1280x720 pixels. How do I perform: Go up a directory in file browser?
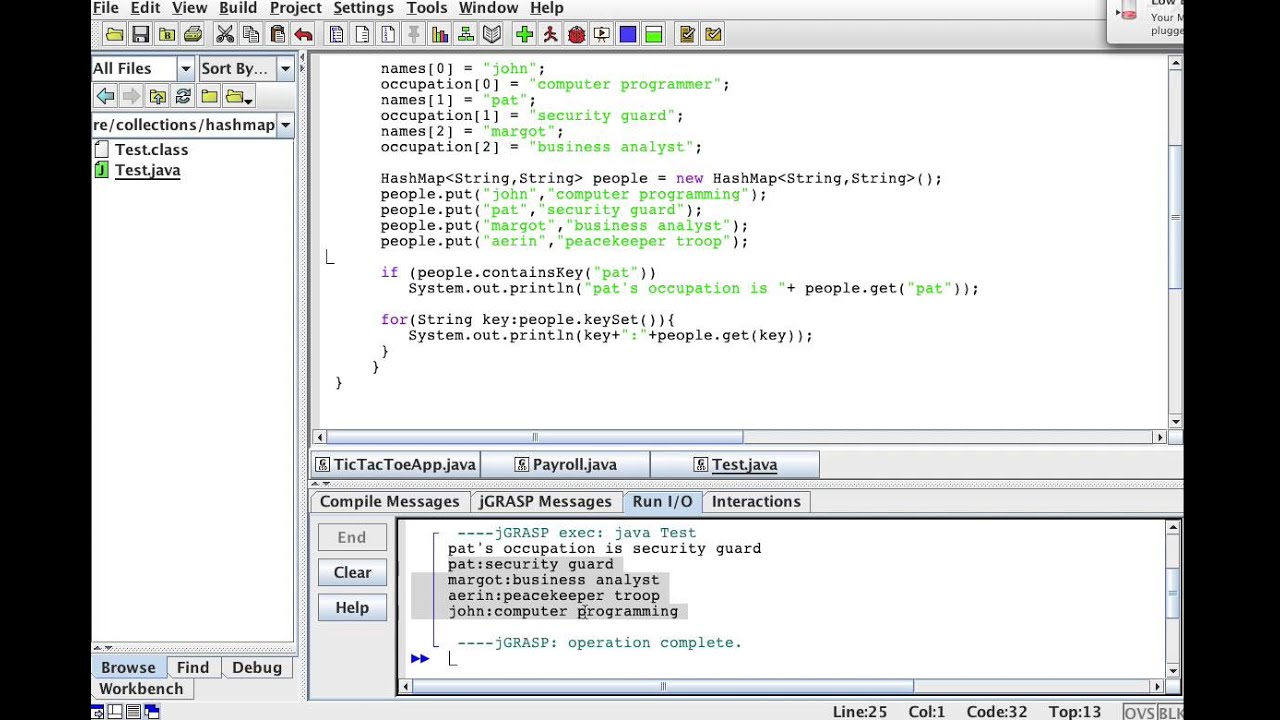(157, 96)
